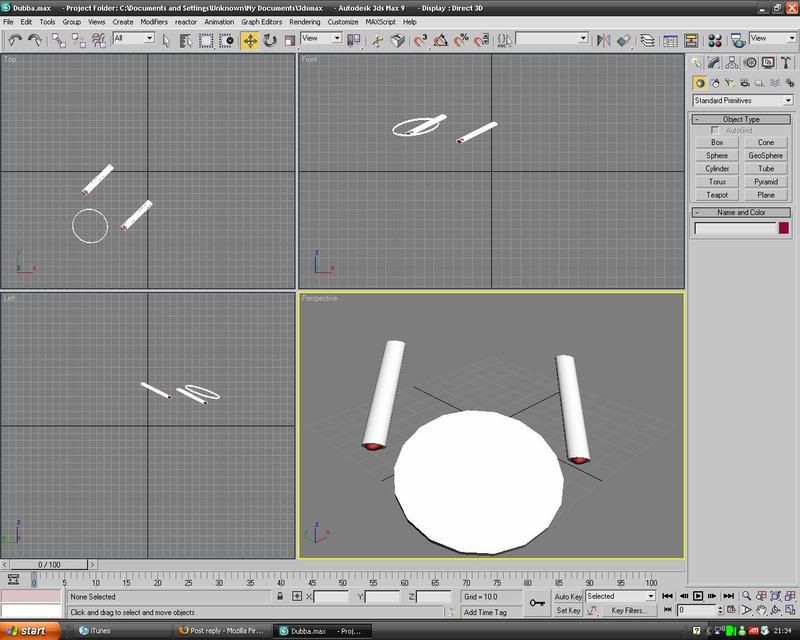Open the Utilities hammer panel
Image resolution: width=800 pixels, height=640 pixels.
pos(786,62)
